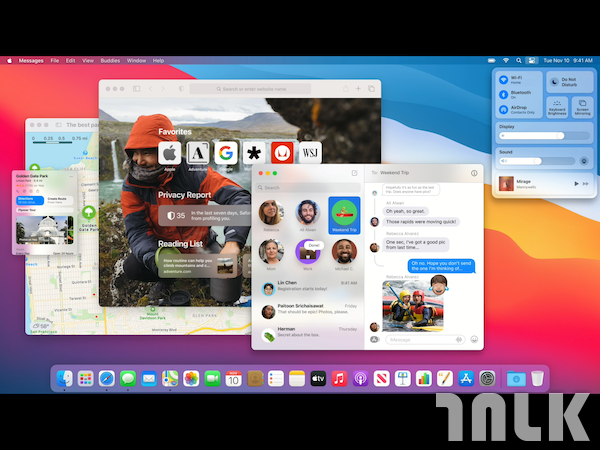
Task: Open Trash in the dock
Action: pyautogui.click(x=537, y=378)
